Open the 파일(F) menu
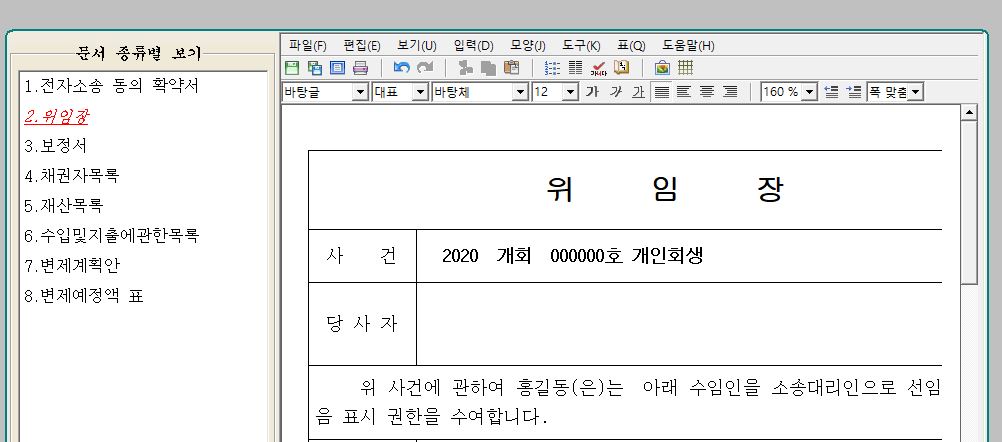Image resolution: width=1002 pixels, height=442 pixels. (307, 45)
